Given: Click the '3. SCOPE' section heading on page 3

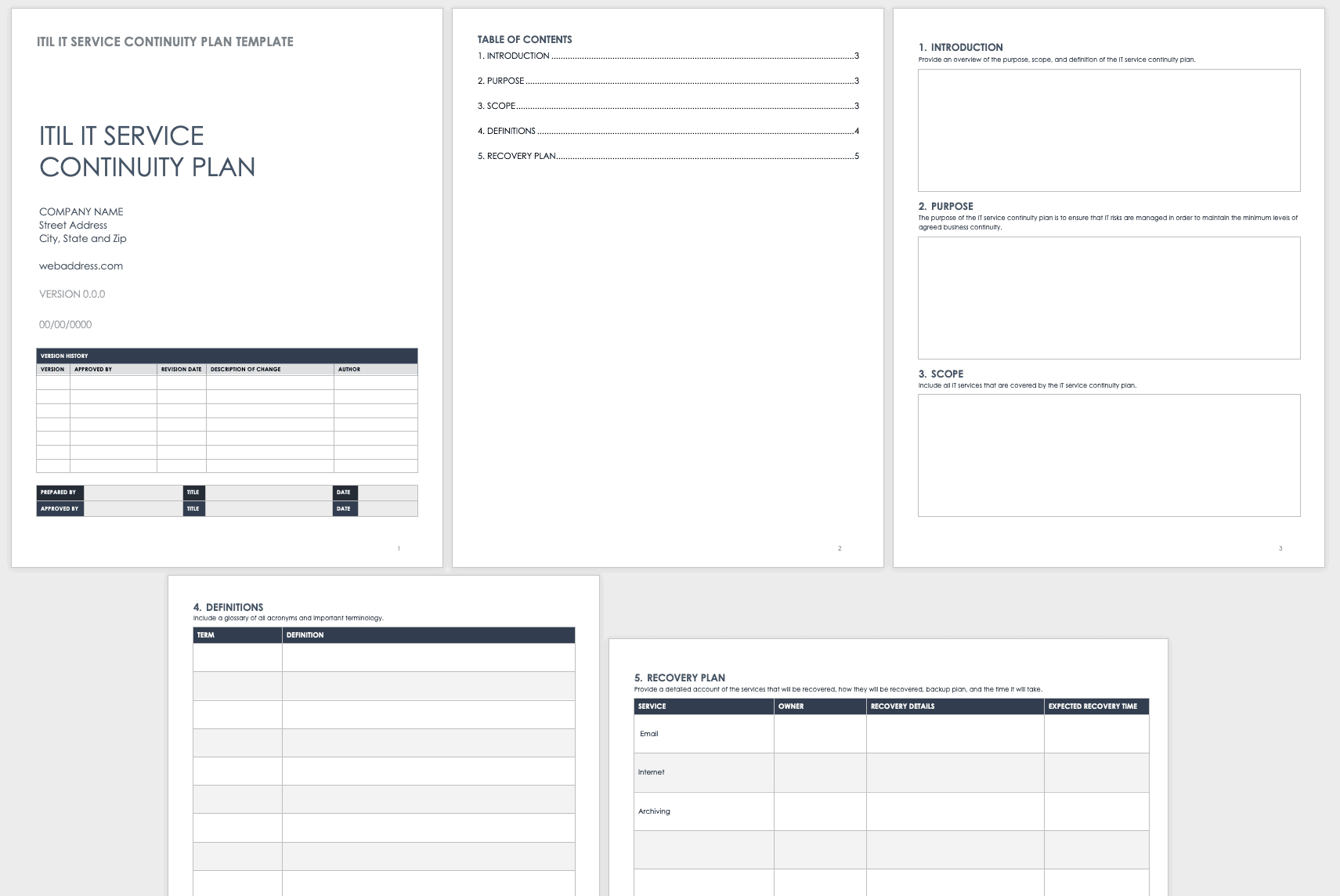Looking at the screenshot, I should point(941,374).
